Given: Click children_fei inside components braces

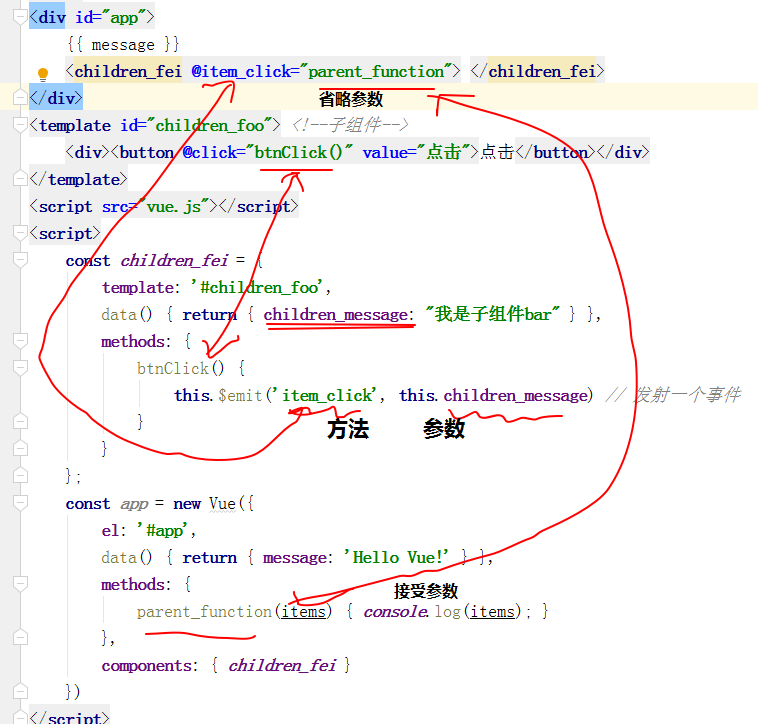Looking at the screenshot, I should coord(282,666).
